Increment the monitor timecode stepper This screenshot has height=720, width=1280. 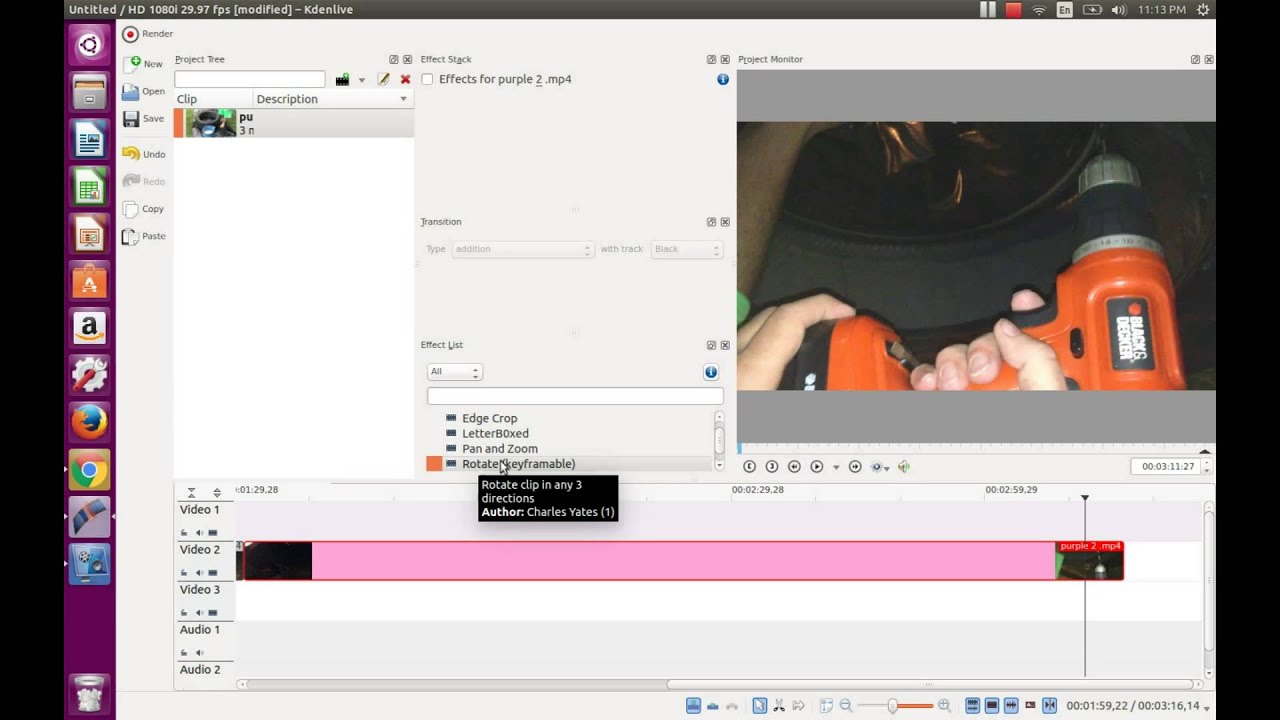coord(1206,462)
